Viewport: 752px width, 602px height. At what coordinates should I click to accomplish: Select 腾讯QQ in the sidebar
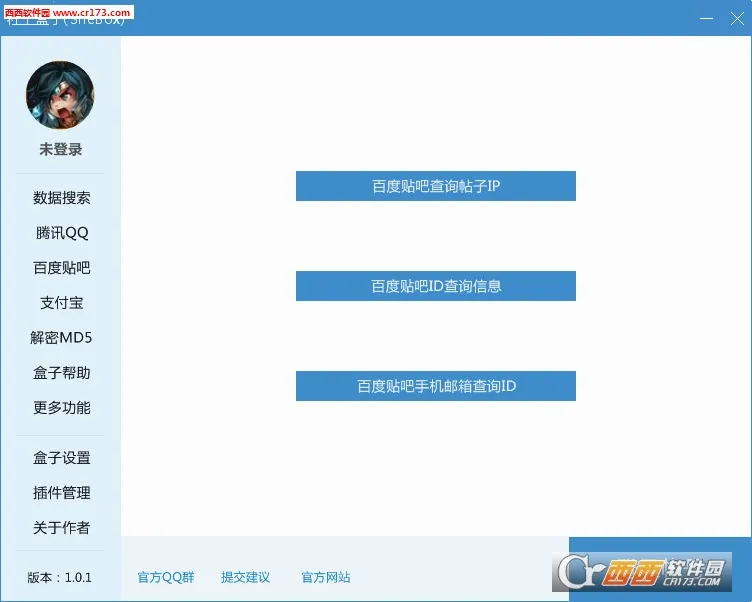(61, 233)
